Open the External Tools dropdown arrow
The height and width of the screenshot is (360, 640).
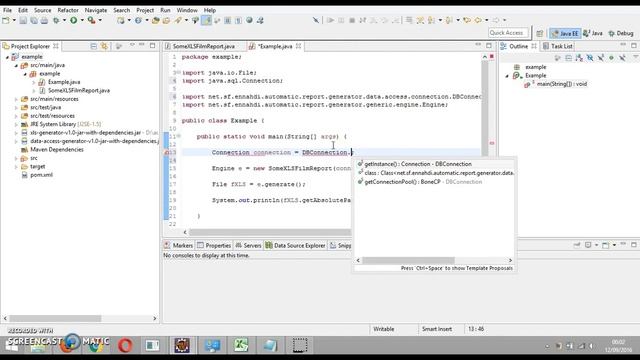pyautogui.click(x=100, y=20)
